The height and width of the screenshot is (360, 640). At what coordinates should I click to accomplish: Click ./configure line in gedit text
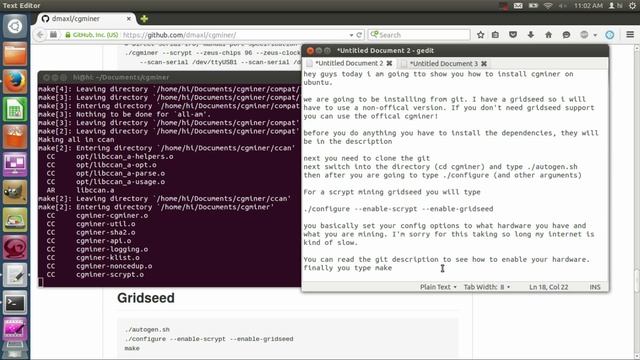click(x=398, y=209)
